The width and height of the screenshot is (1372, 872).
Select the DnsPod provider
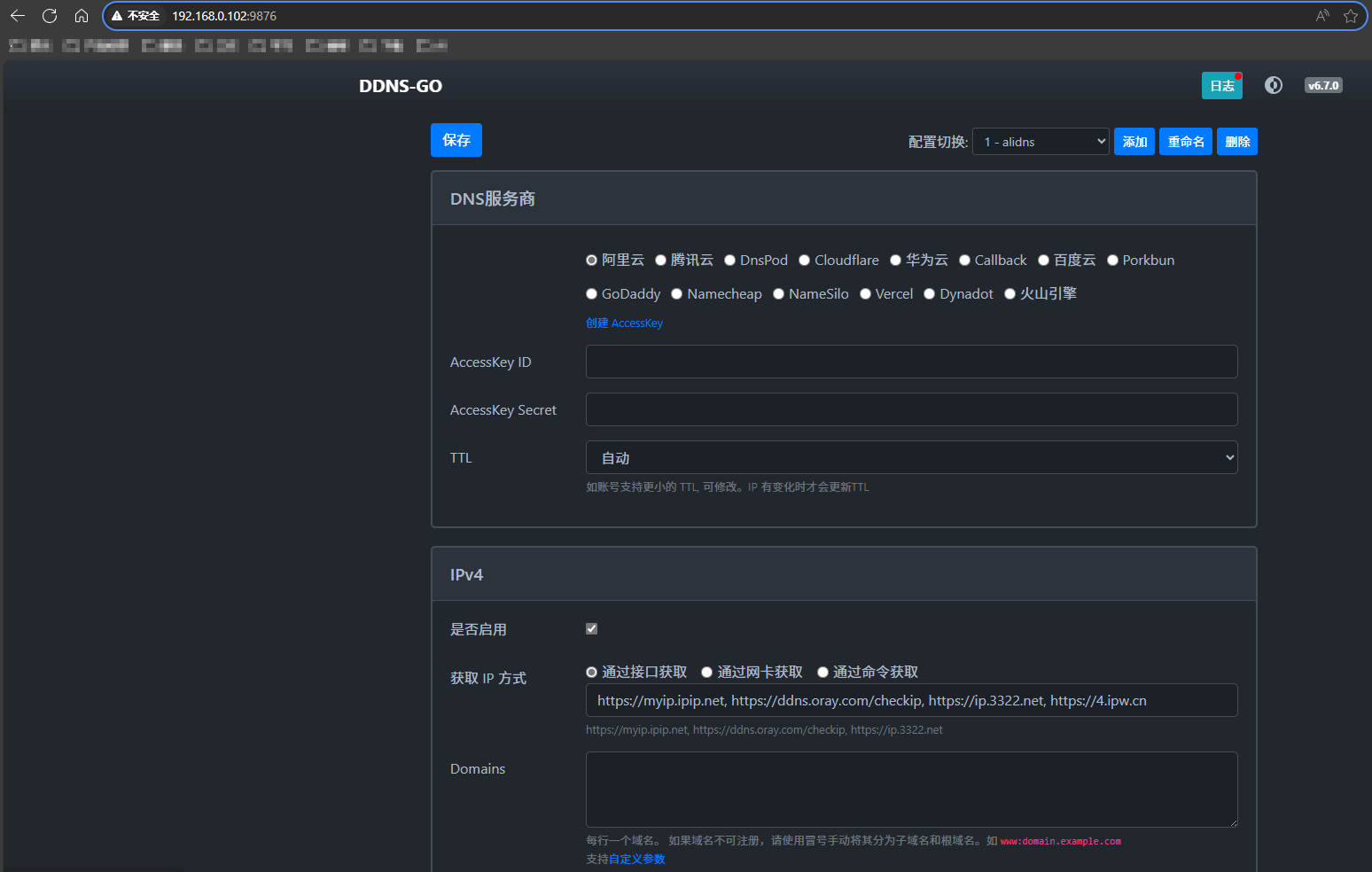click(729, 260)
